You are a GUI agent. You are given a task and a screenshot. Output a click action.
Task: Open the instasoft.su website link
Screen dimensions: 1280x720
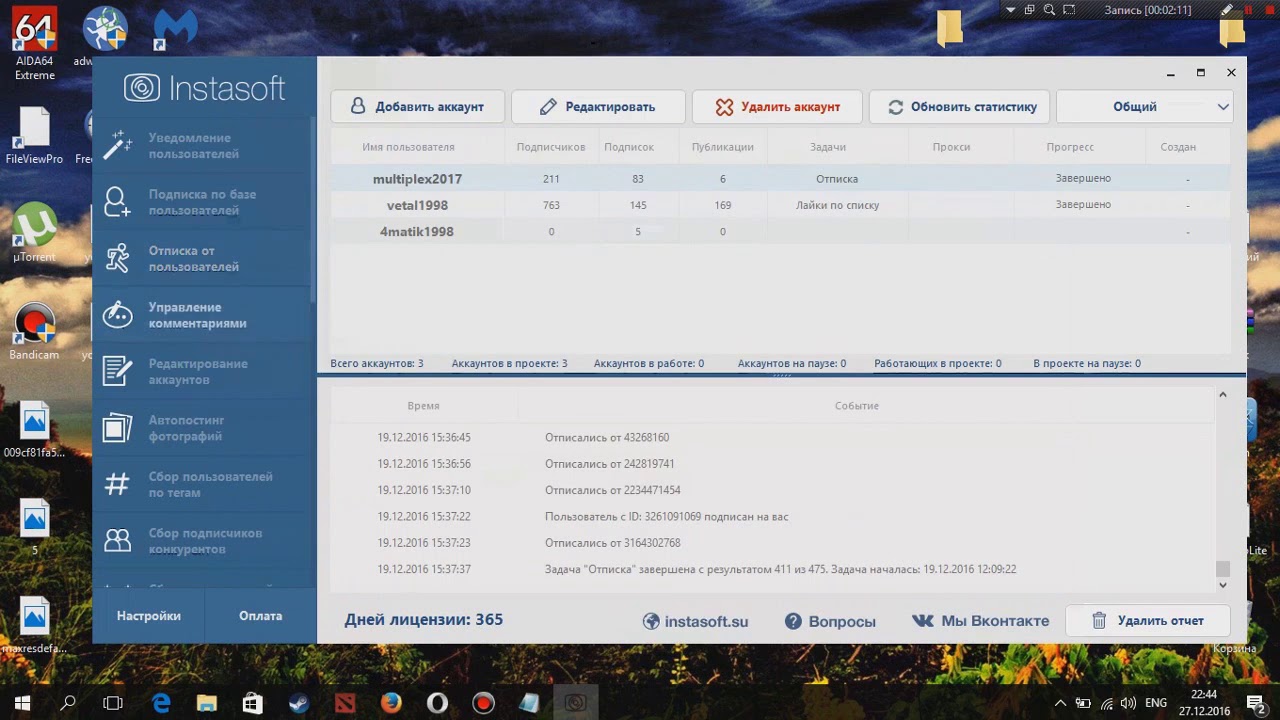tap(696, 621)
